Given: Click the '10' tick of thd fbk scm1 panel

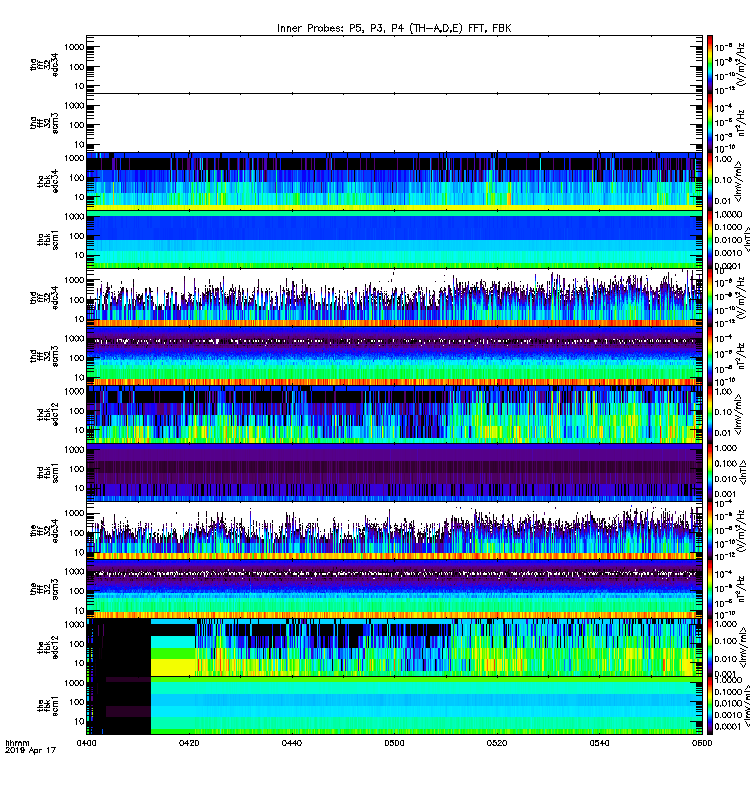Looking at the screenshot, I should click(79, 488).
